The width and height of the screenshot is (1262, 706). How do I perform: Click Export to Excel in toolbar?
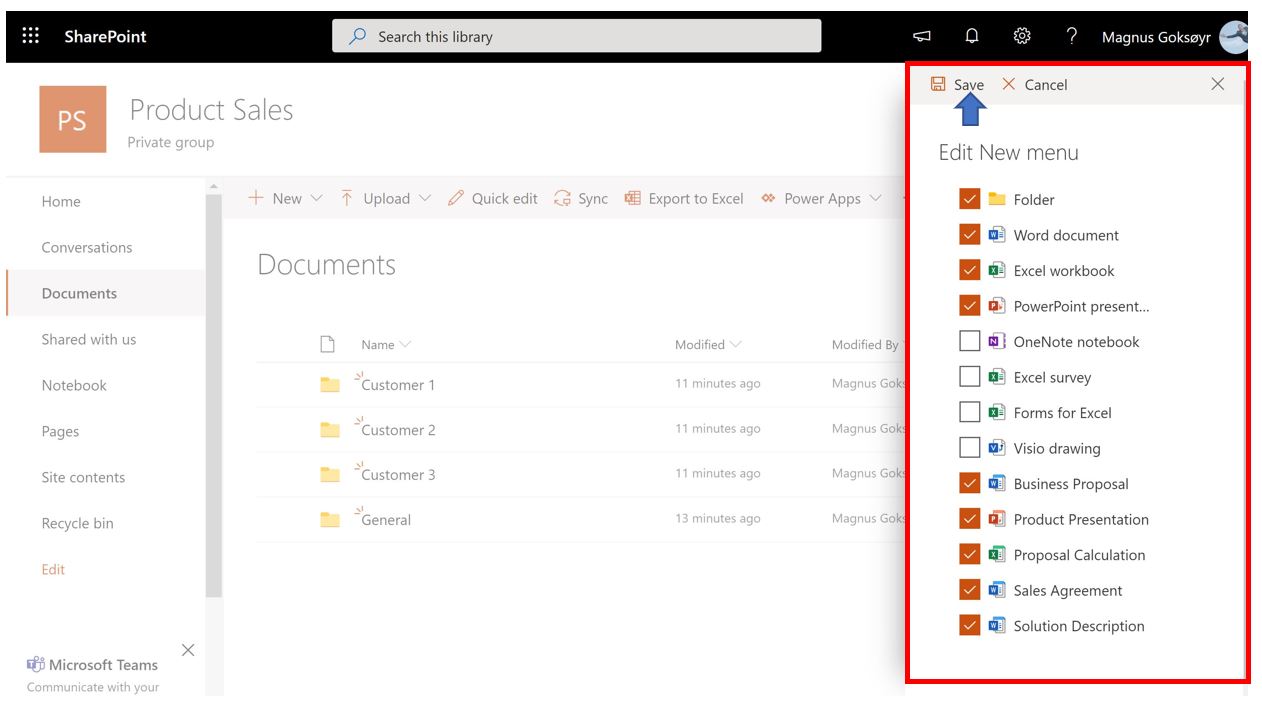tap(684, 198)
